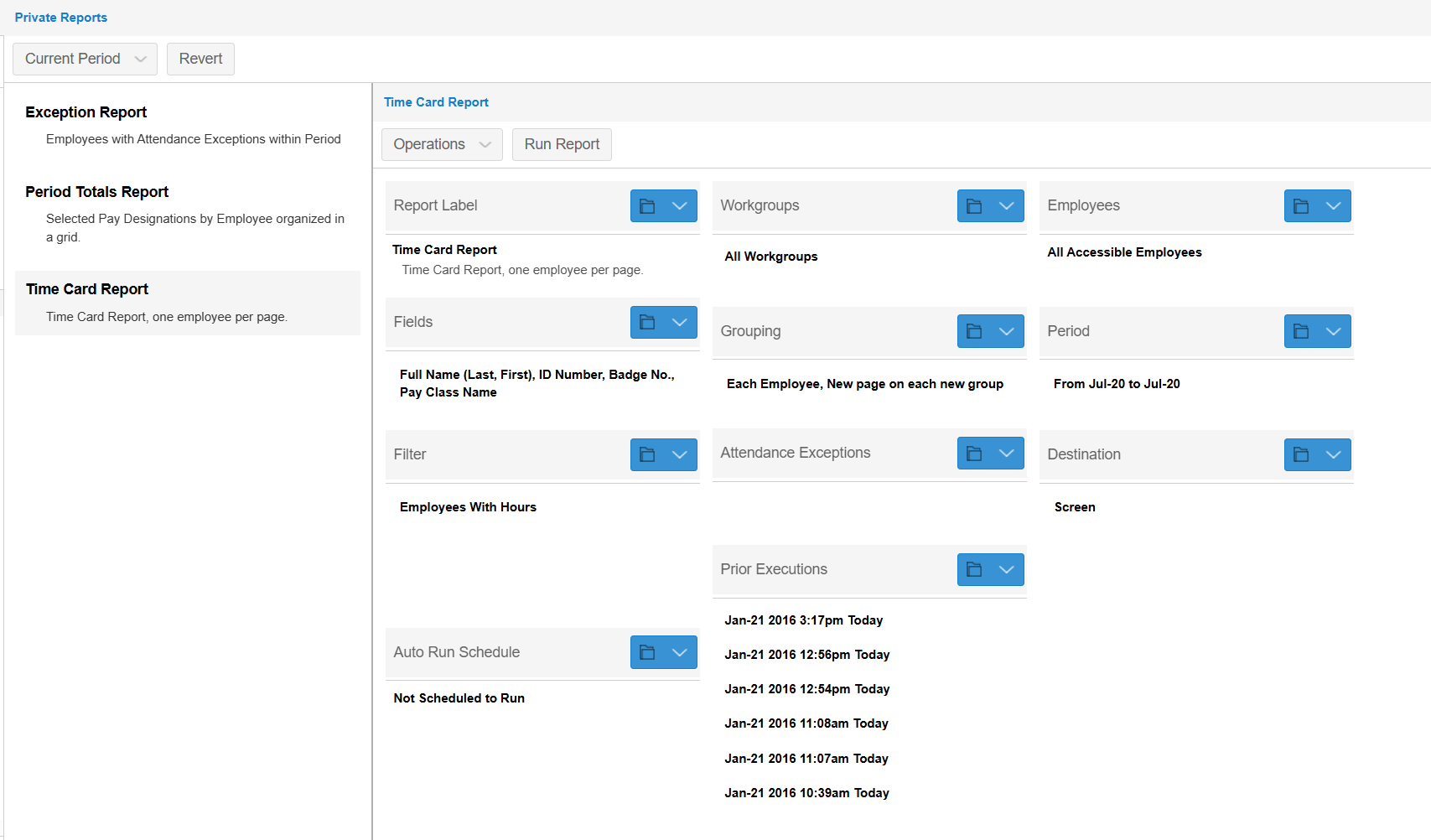This screenshot has height=840, width=1431.
Task: Click the Screen destination value
Action: click(x=1075, y=508)
